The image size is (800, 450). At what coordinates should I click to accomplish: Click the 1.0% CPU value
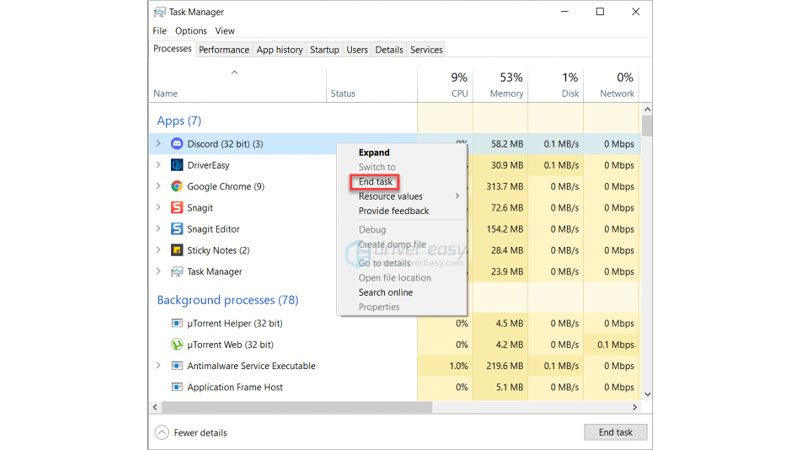pyautogui.click(x=459, y=366)
